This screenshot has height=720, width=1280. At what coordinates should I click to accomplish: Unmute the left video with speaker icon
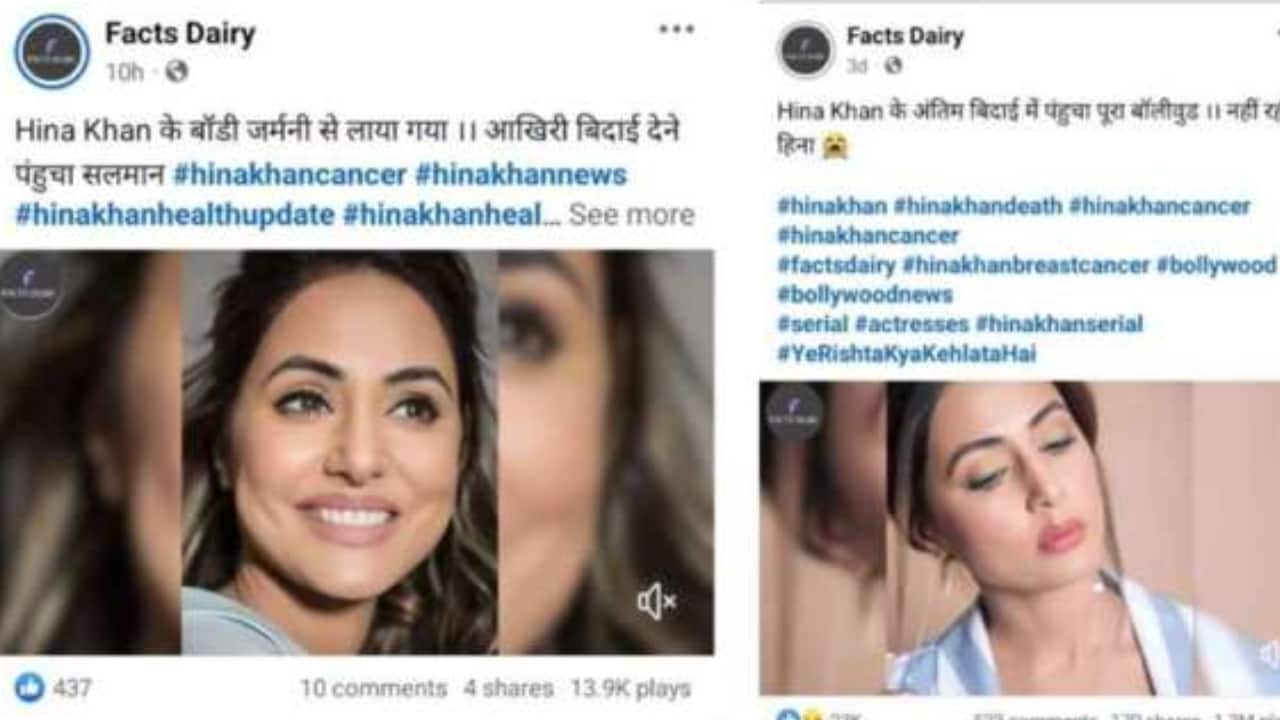[x=656, y=601]
